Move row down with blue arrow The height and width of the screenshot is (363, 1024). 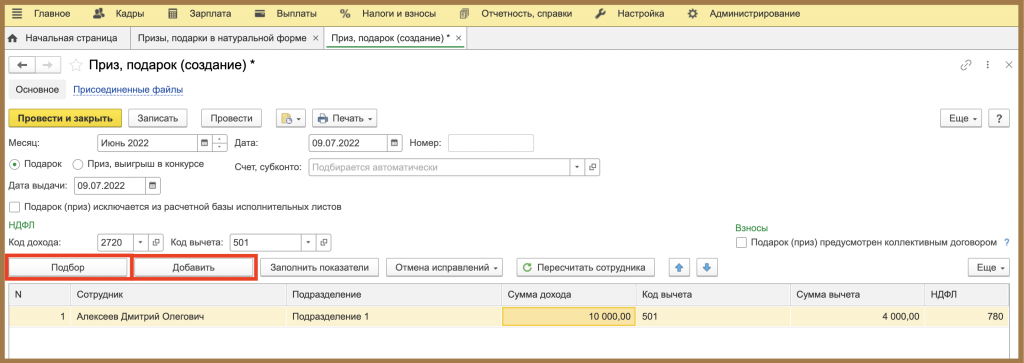[x=707, y=268]
